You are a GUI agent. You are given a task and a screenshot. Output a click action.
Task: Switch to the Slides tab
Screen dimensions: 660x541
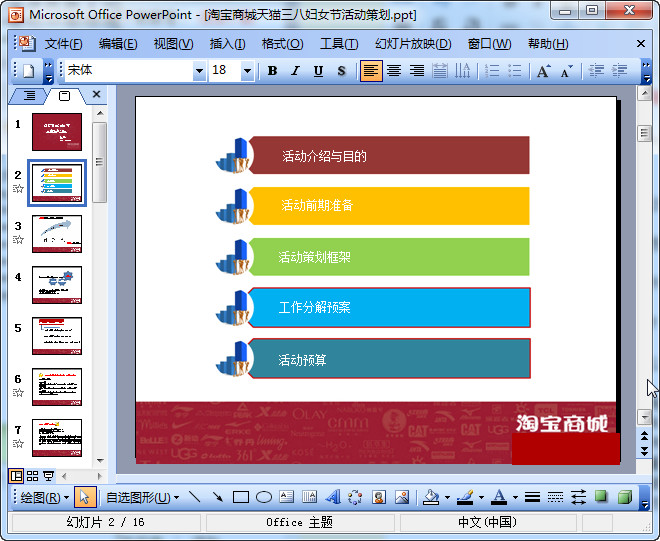(x=64, y=96)
